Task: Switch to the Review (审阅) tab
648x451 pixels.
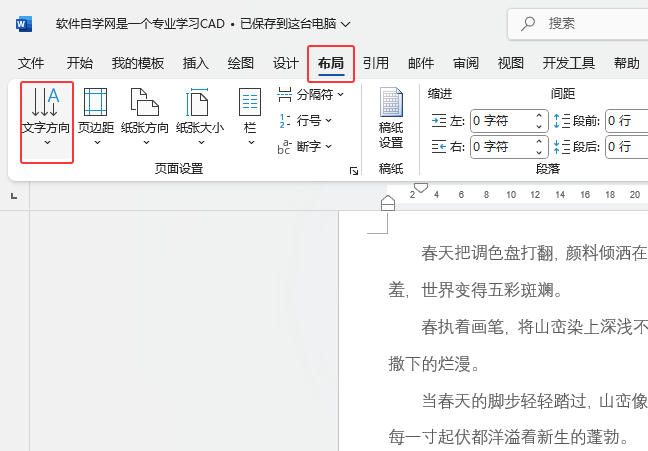Action: click(466, 63)
